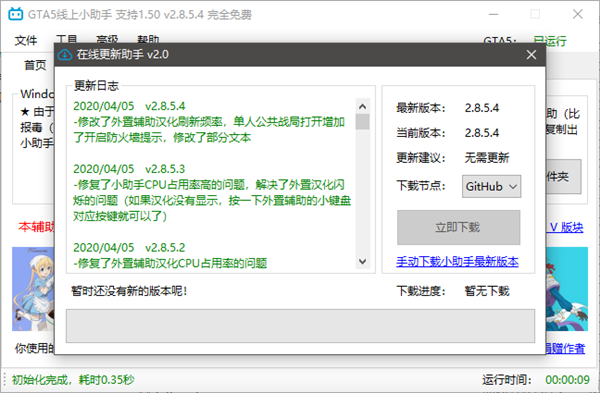Select the 2020/04/05 v2.8.5.2 log heading
600x393 pixels.
point(129,247)
